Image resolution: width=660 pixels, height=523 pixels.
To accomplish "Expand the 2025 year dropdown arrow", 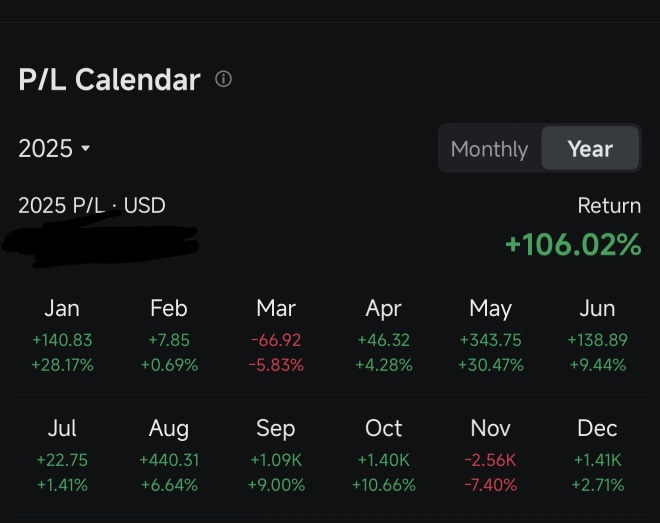I will click(85, 148).
